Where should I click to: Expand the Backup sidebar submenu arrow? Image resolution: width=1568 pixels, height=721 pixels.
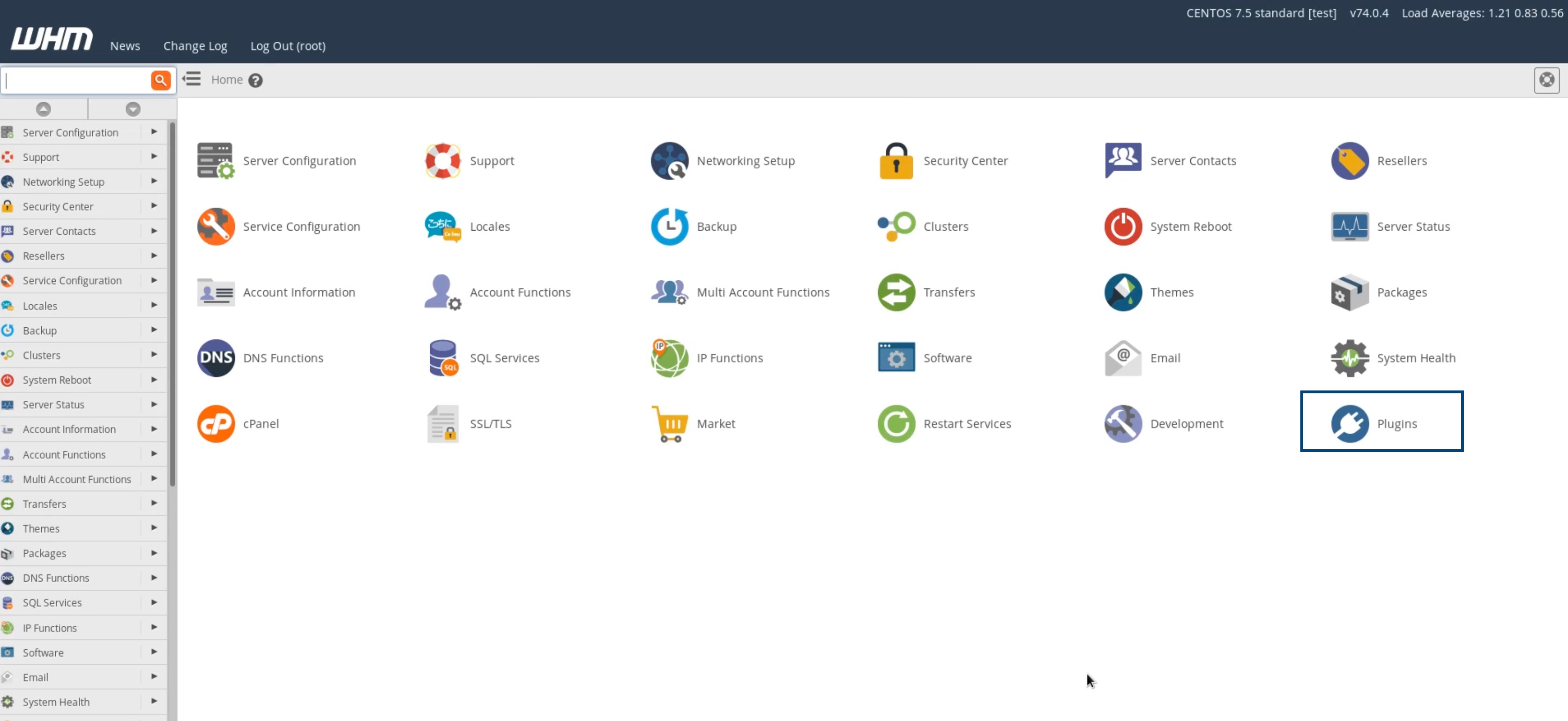tap(154, 330)
